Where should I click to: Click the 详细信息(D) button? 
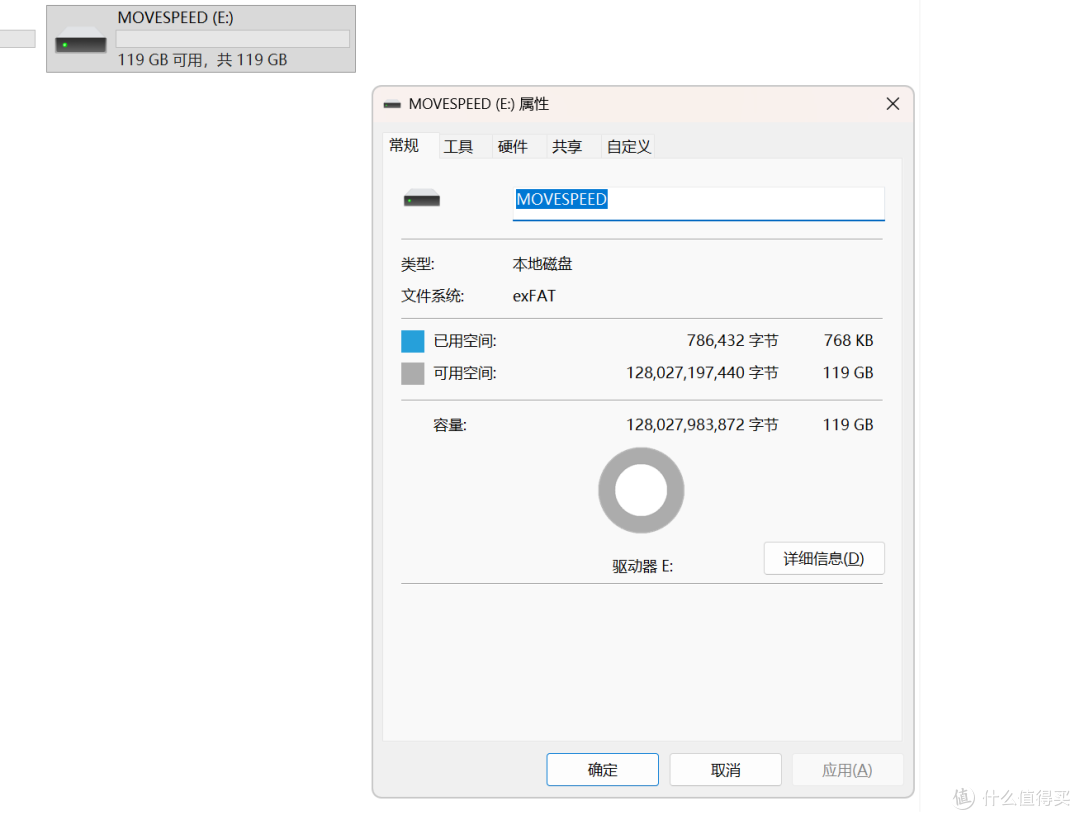point(824,558)
